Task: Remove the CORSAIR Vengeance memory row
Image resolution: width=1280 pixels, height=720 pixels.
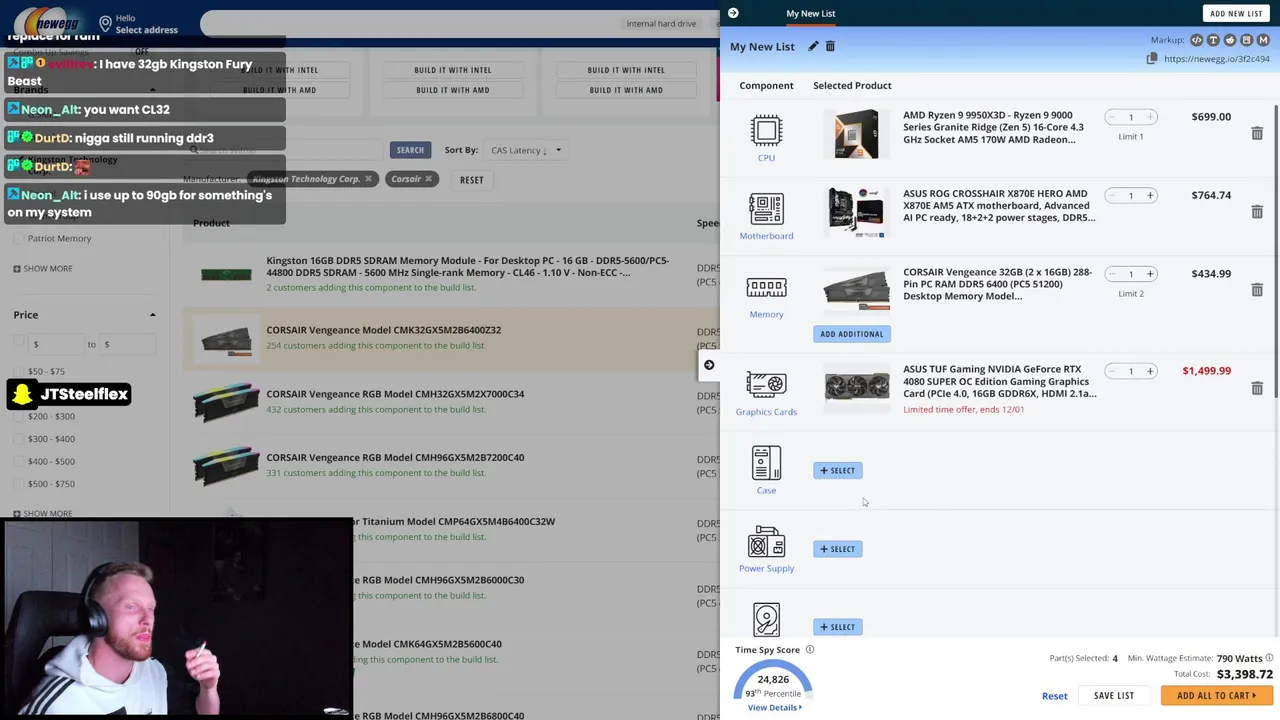Action: [1257, 289]
